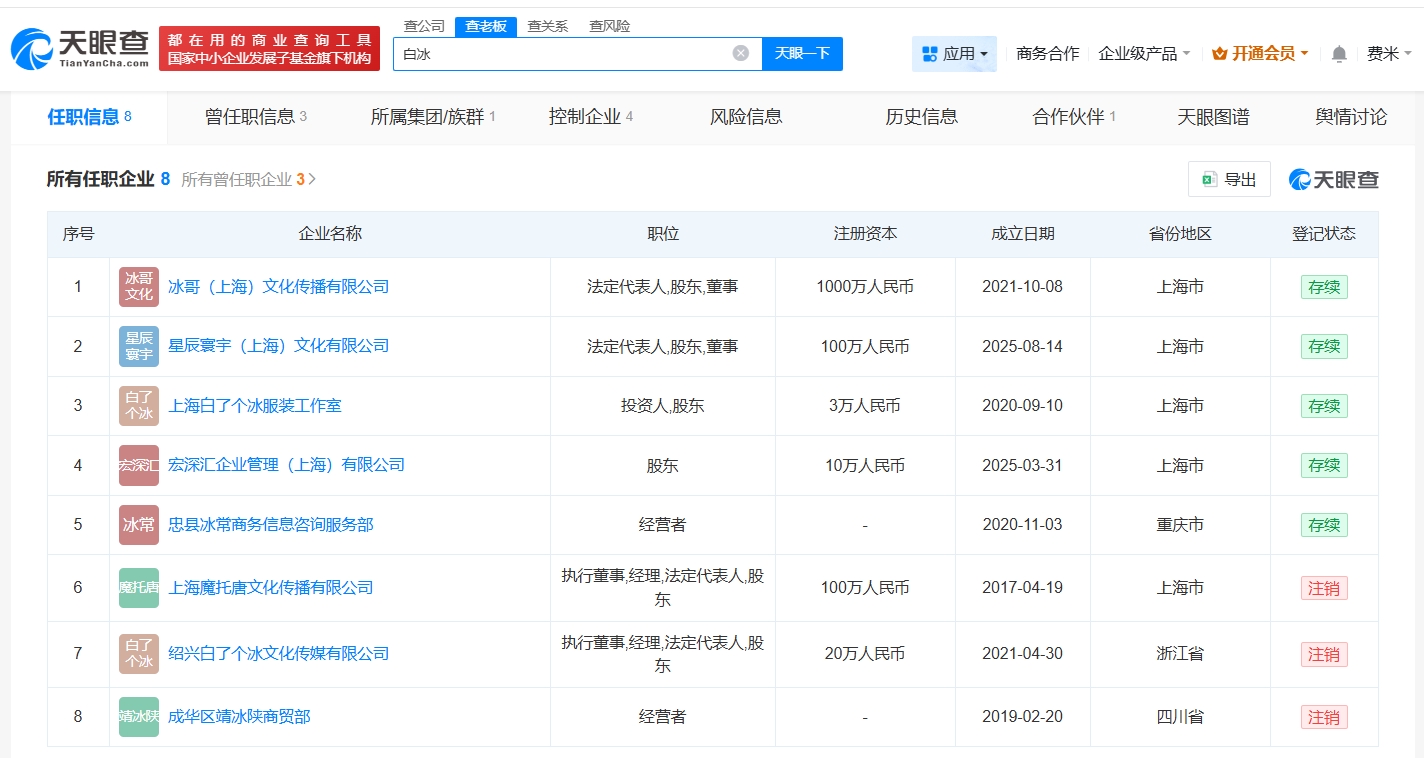Open the 历史信息 tab
Viewport: 1424px width, 758px height.
point(922,117)
